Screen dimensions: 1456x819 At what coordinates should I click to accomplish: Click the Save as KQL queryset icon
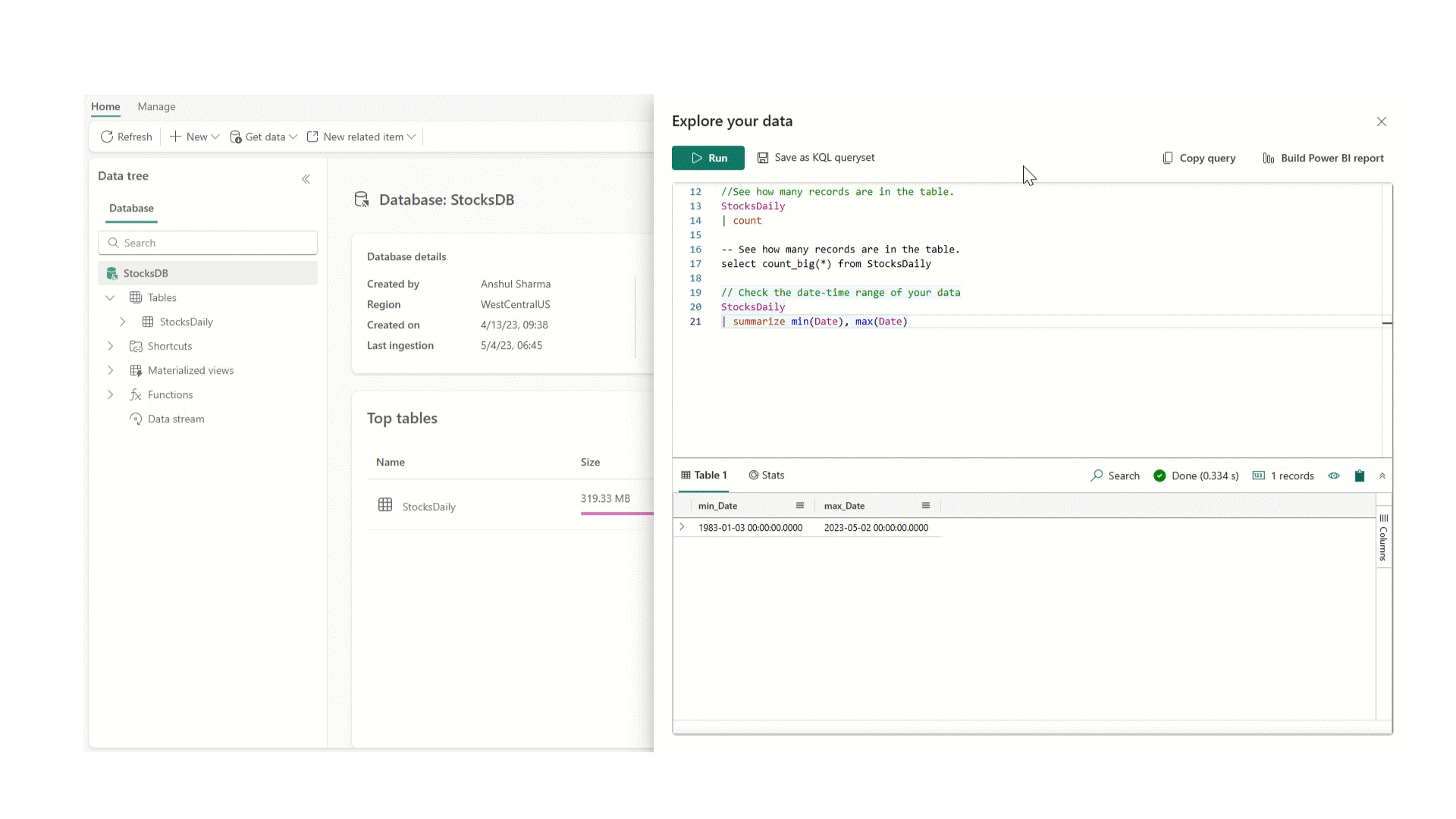click(x=762, y=158)
